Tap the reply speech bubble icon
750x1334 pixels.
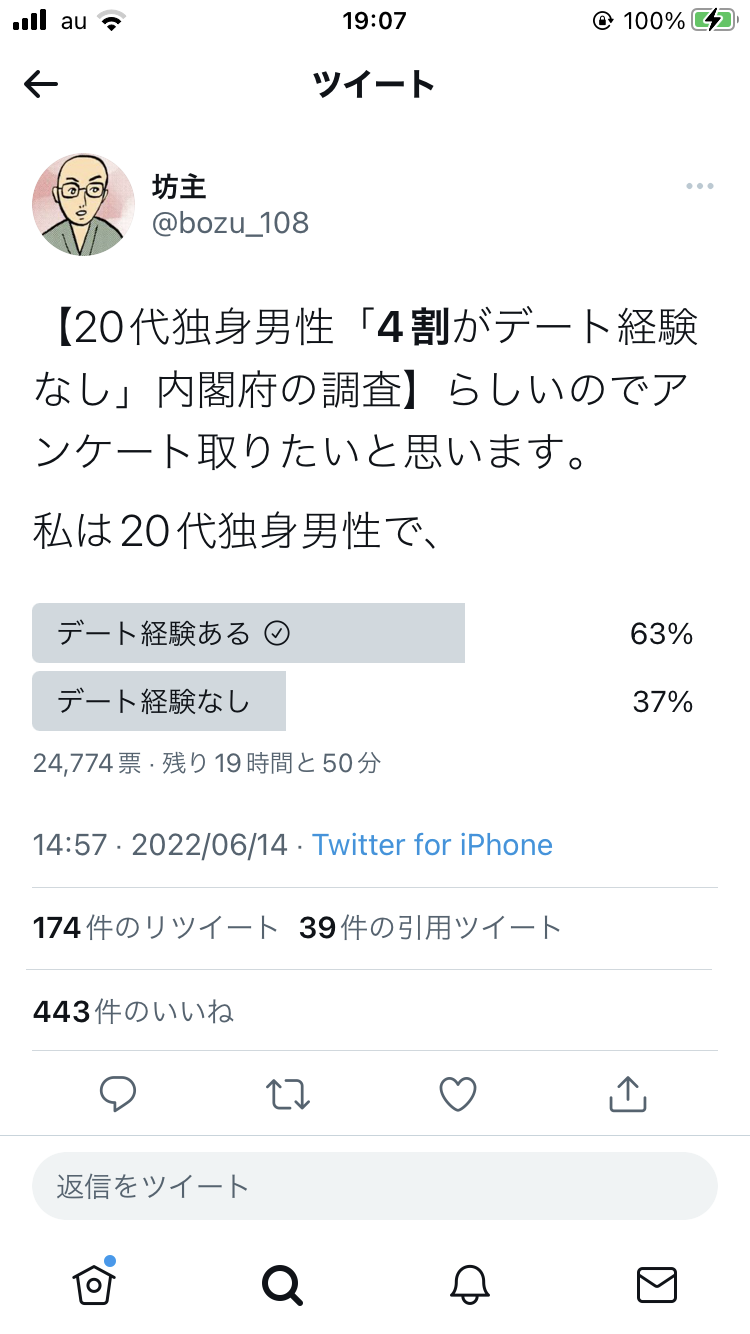(118, 1094)
